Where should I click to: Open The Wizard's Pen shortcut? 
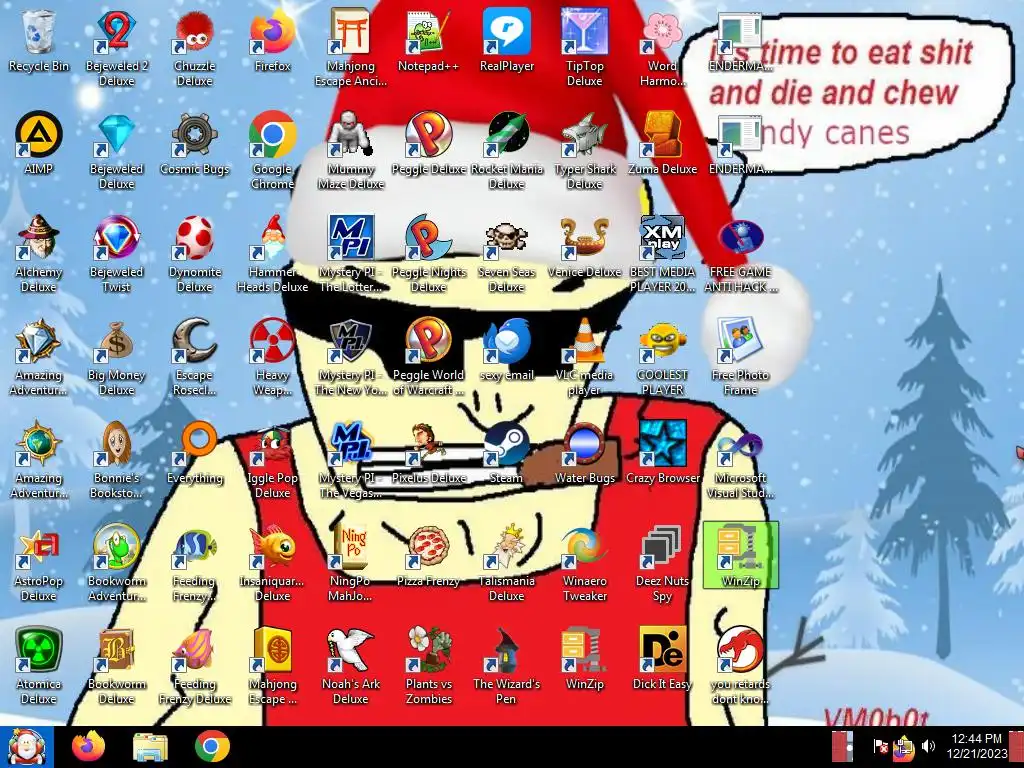pyautogui.click(x=507, y=667)
